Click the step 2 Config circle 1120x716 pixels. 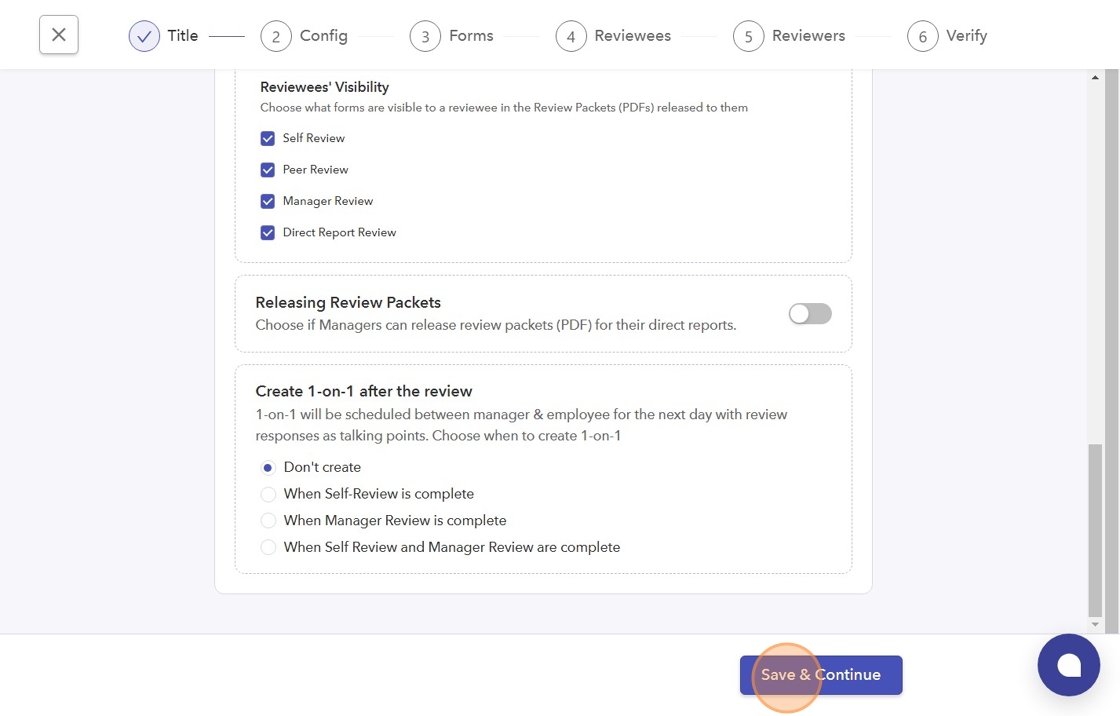[x=276, y=37]
